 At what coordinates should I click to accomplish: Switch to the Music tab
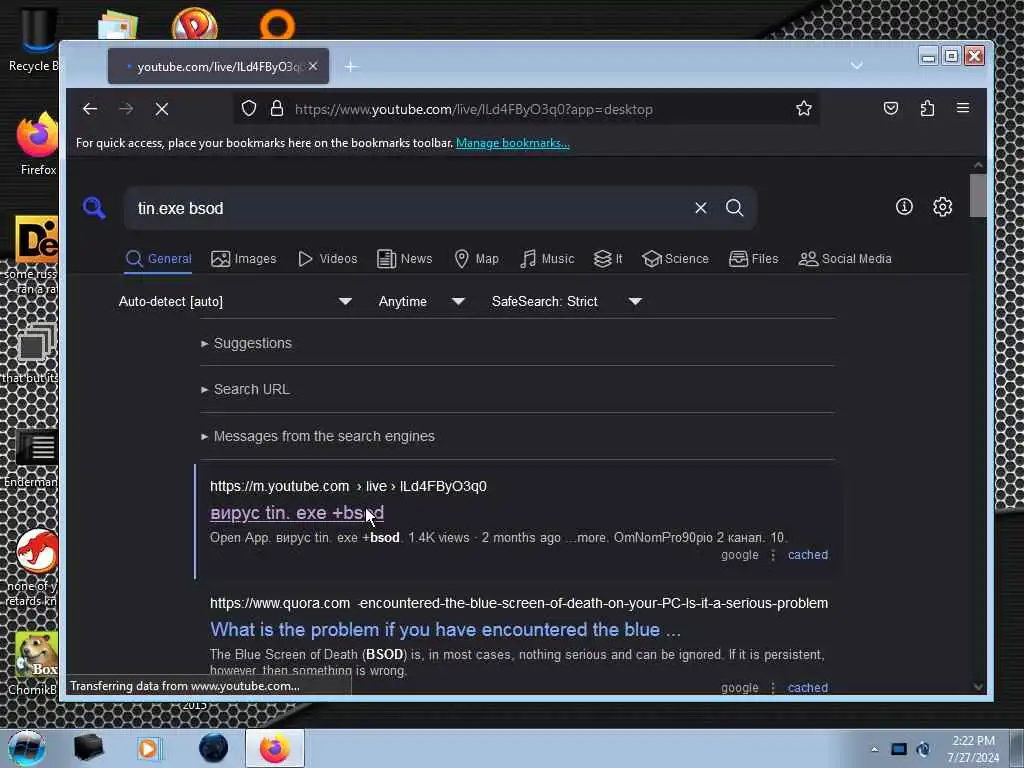click(x=547, y=259)
